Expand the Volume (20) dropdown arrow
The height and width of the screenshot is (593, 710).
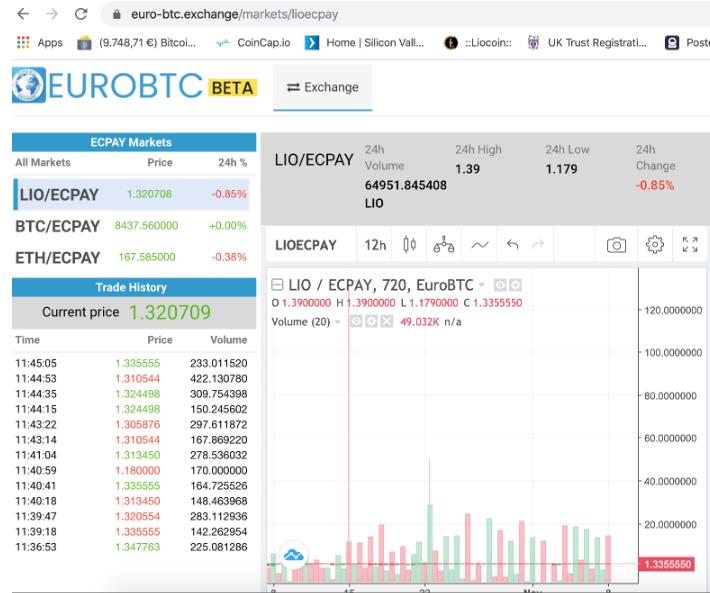pos(337,322)
